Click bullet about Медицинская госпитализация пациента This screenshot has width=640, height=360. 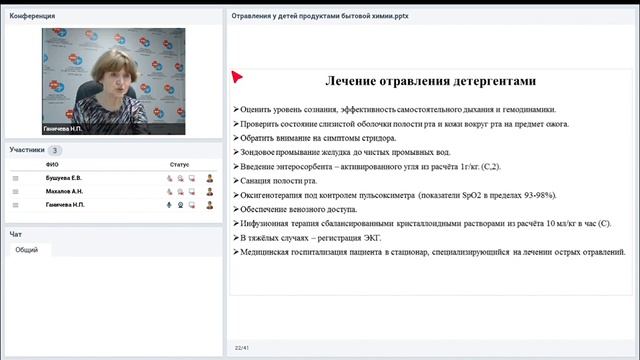tap(429, 252)
